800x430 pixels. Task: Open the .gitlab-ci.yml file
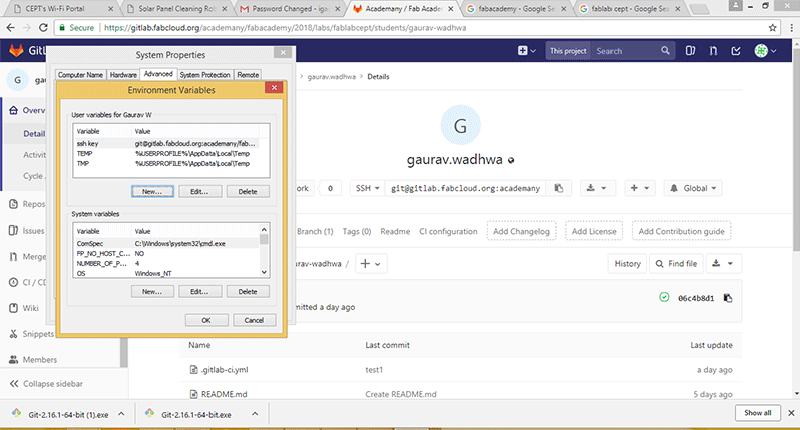[224, 370]
